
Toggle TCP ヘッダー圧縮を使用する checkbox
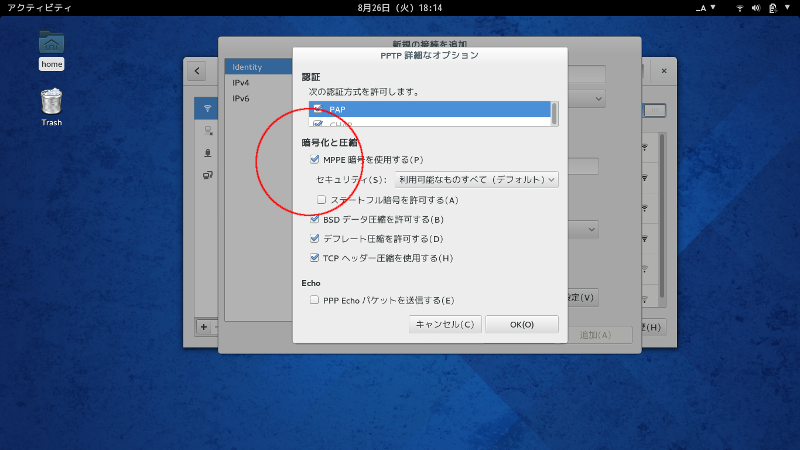[x=315, y=258]
